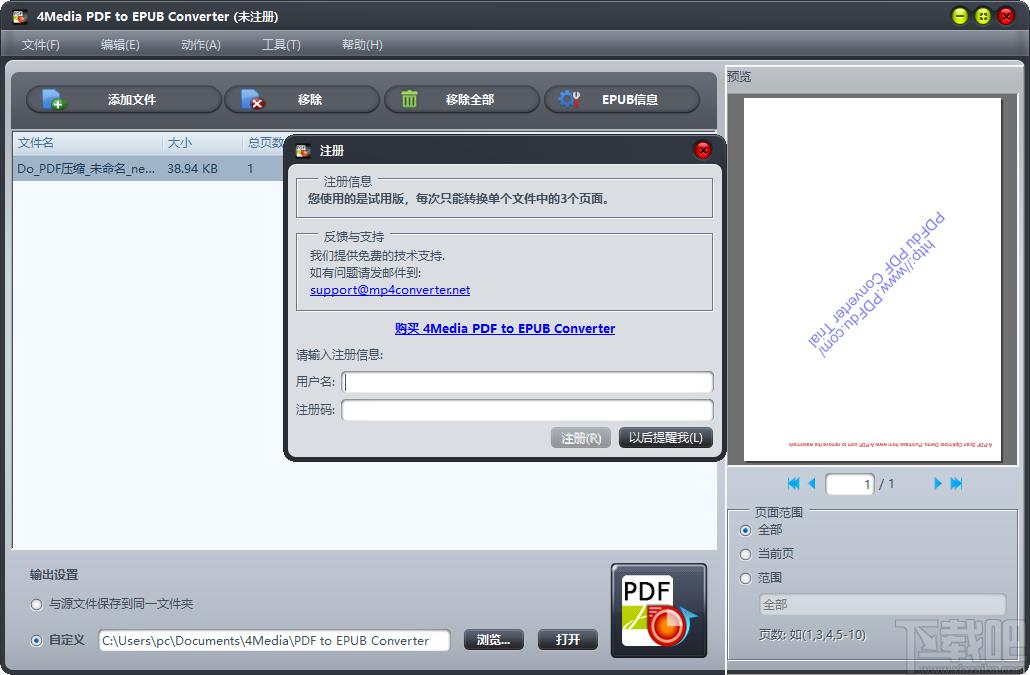Open the 编辑(E) menu
The height and width of the screenshot is (675, 1030).
click(120, 45)
